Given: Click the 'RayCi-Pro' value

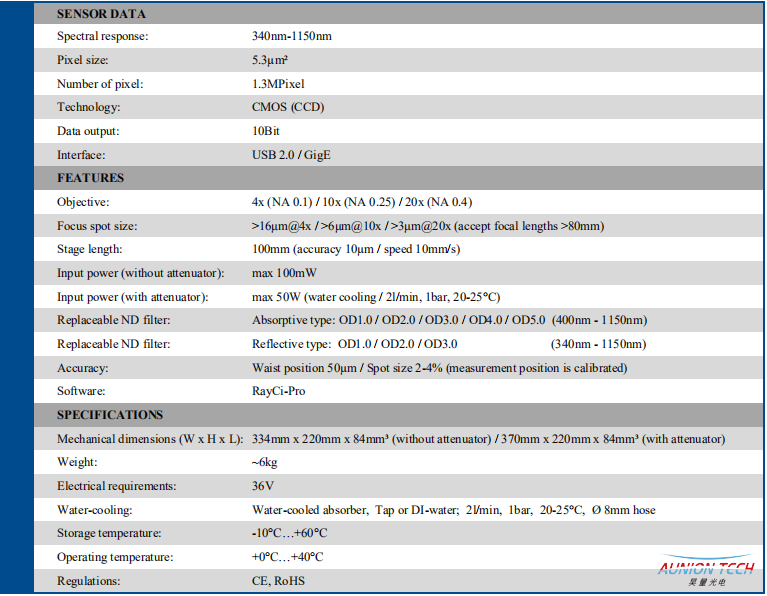Looking at the screenshot, I should click(x=278, y=391).
